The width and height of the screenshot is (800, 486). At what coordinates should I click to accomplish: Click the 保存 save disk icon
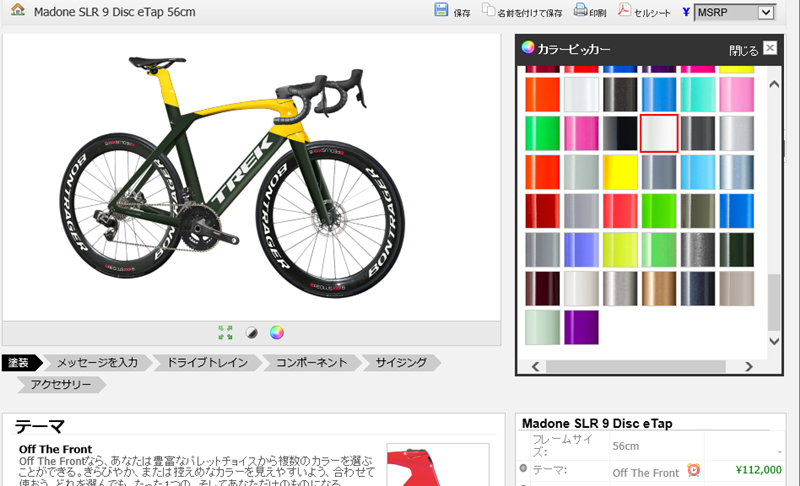pos(441,10)
